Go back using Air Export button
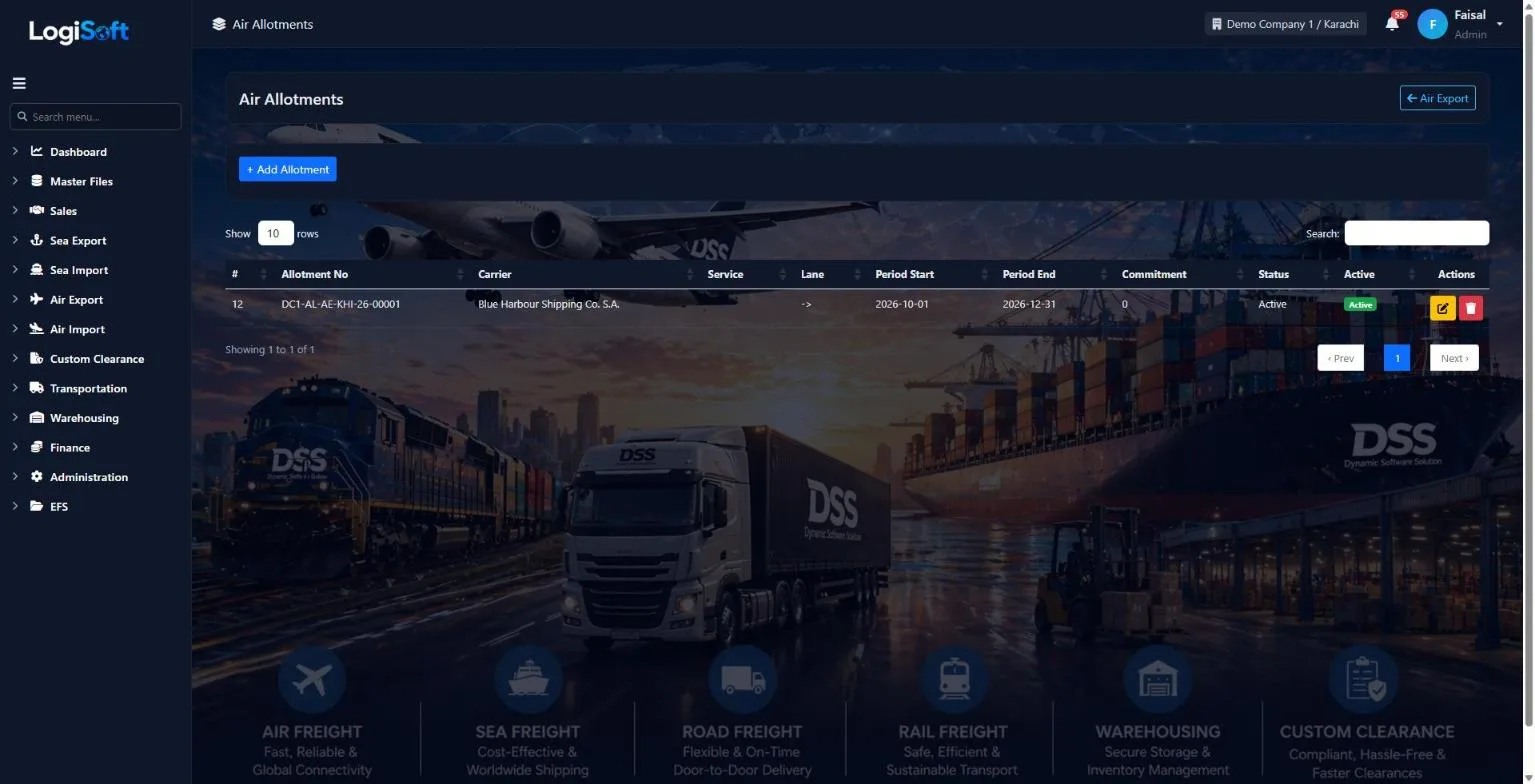The width and height of the screenshot is (1535, 784). point(1437,98)
